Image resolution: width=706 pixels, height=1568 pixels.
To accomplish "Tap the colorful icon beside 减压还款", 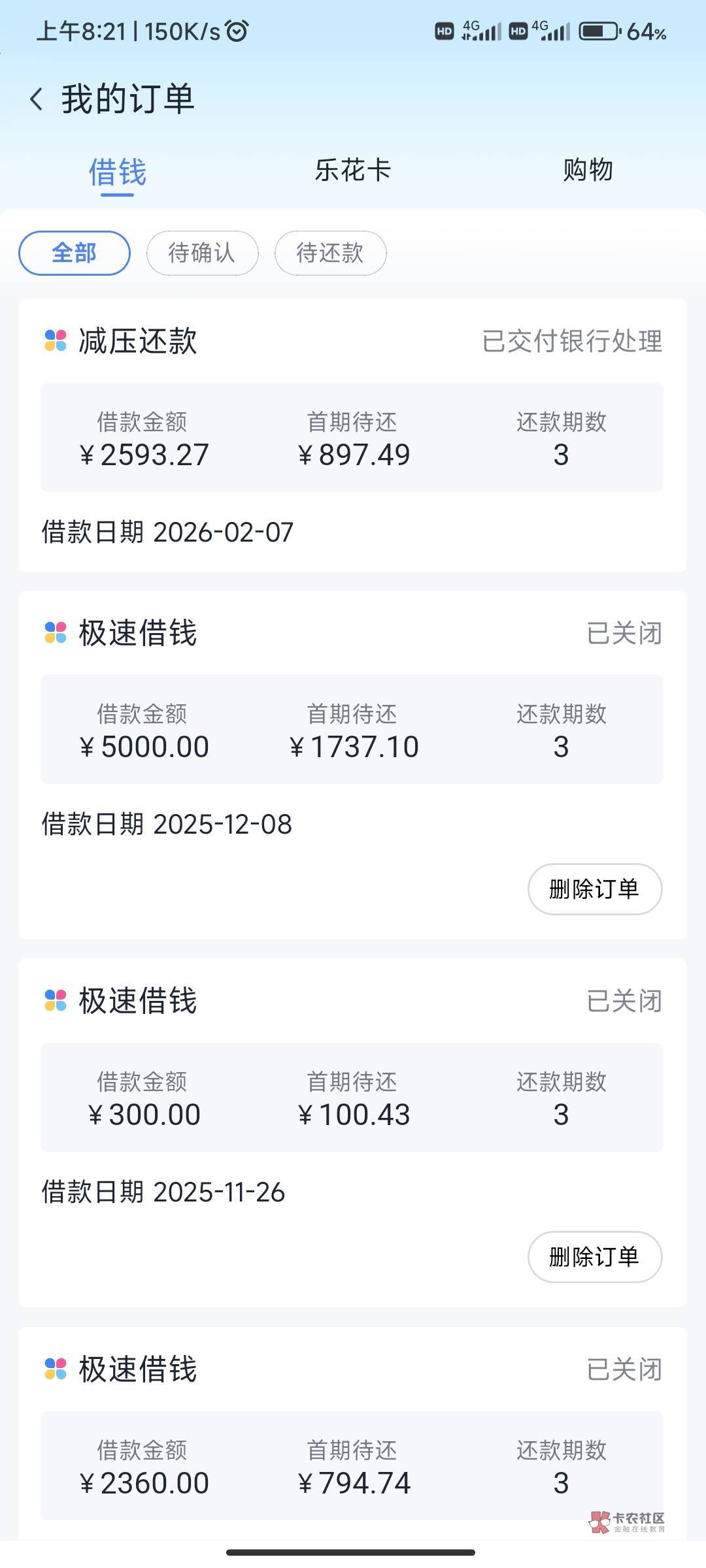I will pyautogui.click(x=56, y=340).
